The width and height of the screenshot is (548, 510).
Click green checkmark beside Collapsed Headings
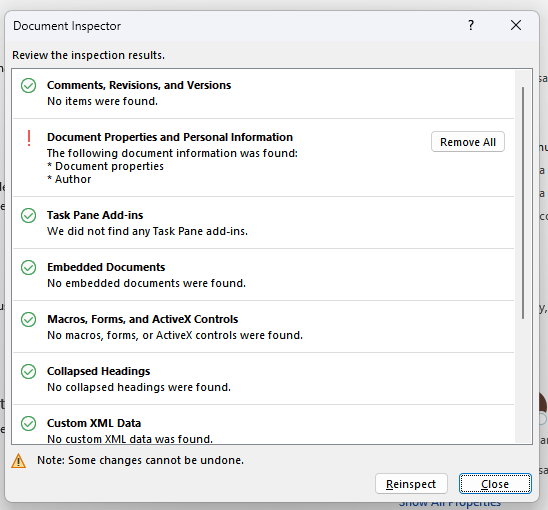[x=28, y=372]
